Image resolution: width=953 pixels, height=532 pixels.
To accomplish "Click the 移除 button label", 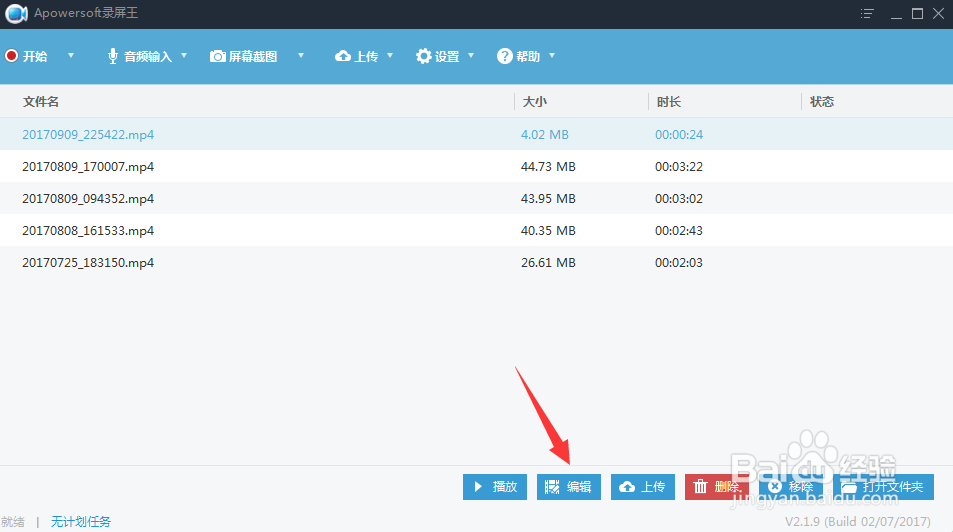I will tap(801, 487).
